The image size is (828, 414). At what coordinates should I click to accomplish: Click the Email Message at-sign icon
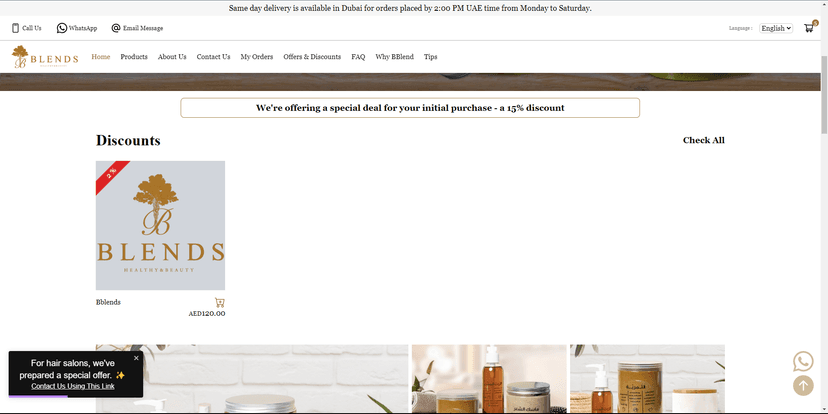[116, 28]
